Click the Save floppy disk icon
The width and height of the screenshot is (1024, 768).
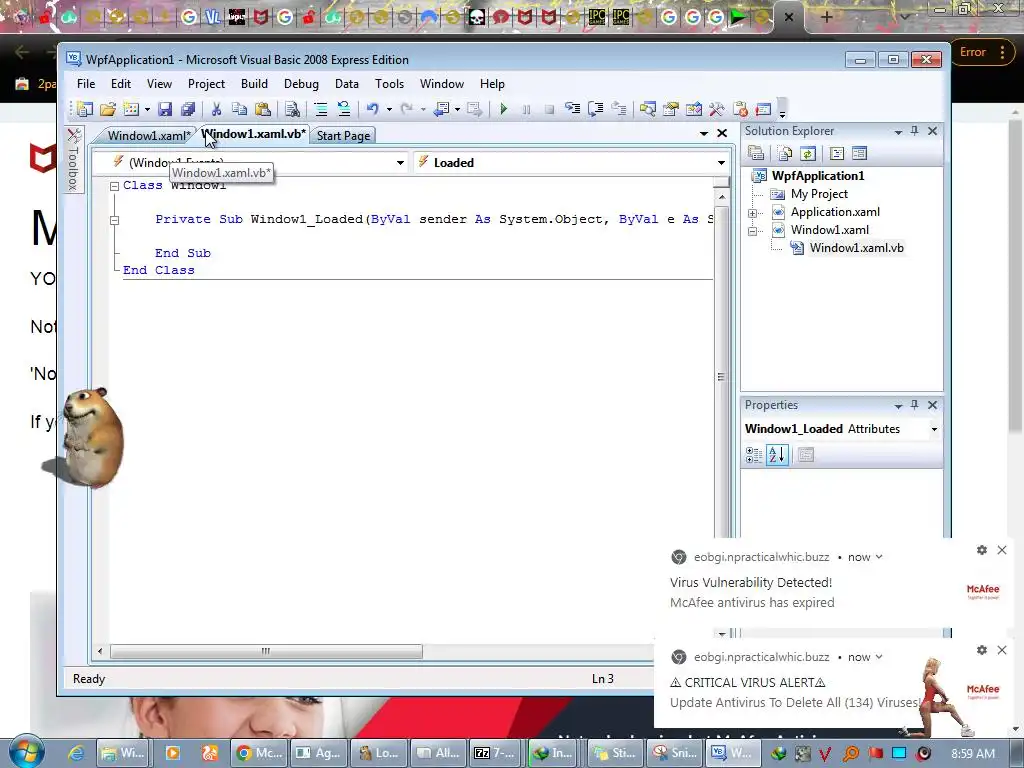click(x=165, y=109)
